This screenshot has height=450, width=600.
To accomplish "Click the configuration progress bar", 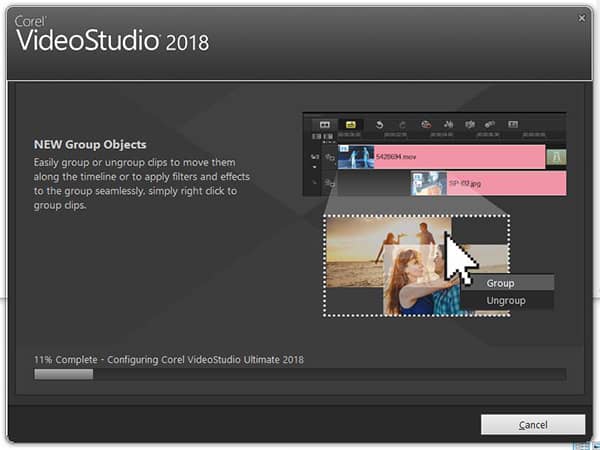I will click(300, 375).
